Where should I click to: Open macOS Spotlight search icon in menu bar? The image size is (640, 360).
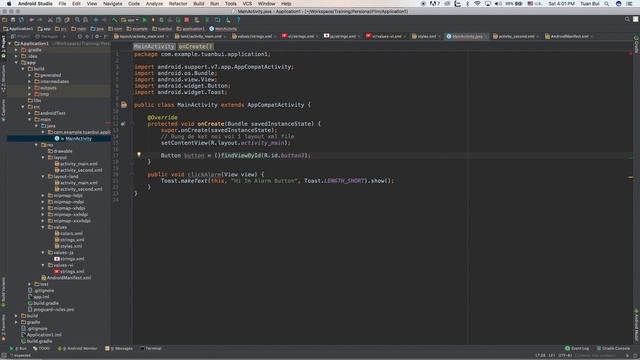(607, 4)
